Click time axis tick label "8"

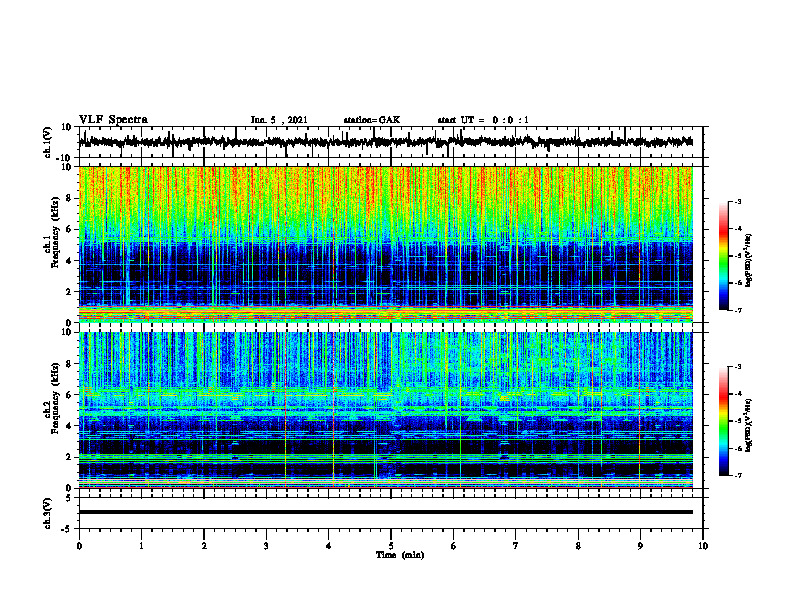[x=578, y=546]
